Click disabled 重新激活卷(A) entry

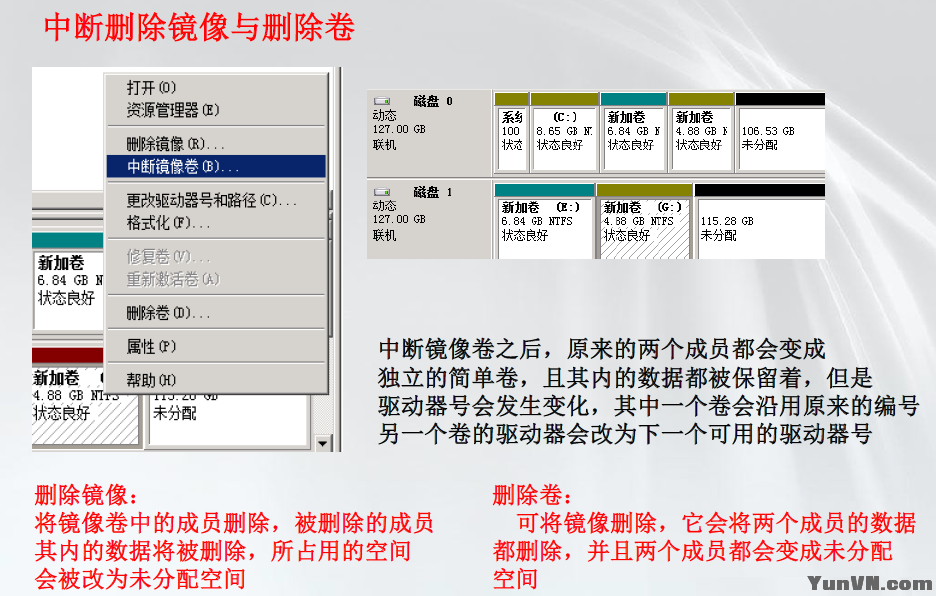(217, 279)
